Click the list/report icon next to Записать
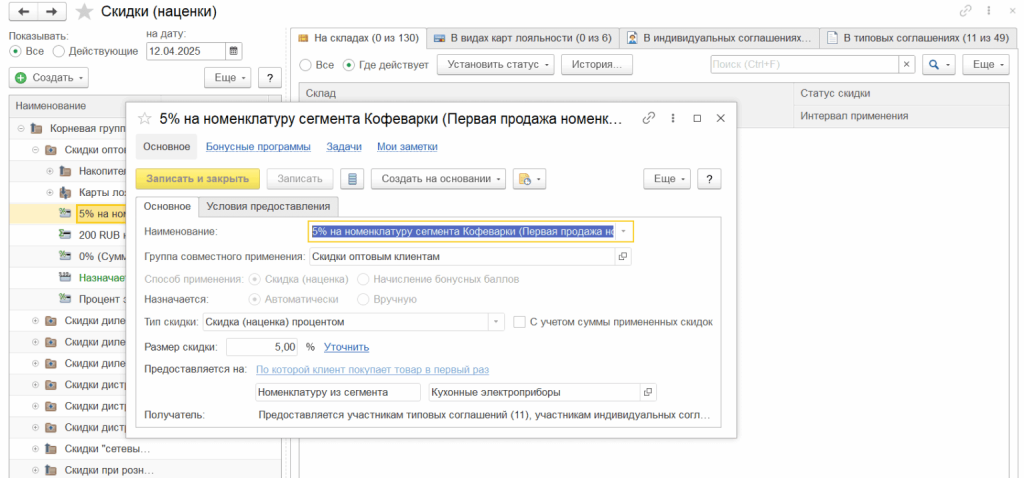 tap(353, 179)
